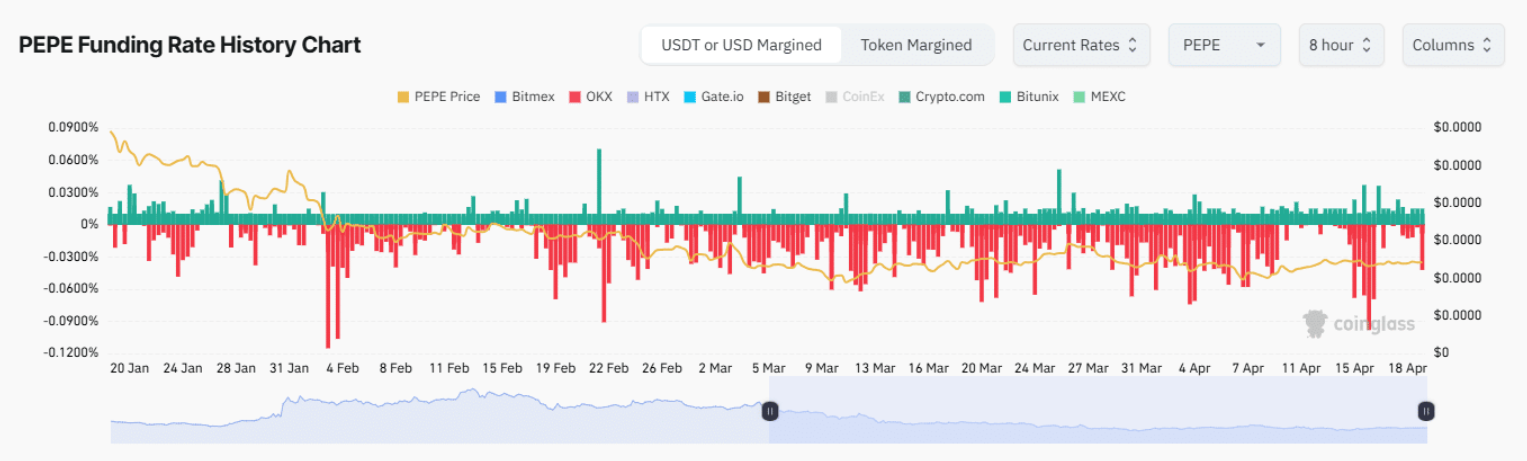The width and height of the screenshot is (1527, 461).
Task: Click the tallest green bar near 22 Feb
Action: coord(599,180)
